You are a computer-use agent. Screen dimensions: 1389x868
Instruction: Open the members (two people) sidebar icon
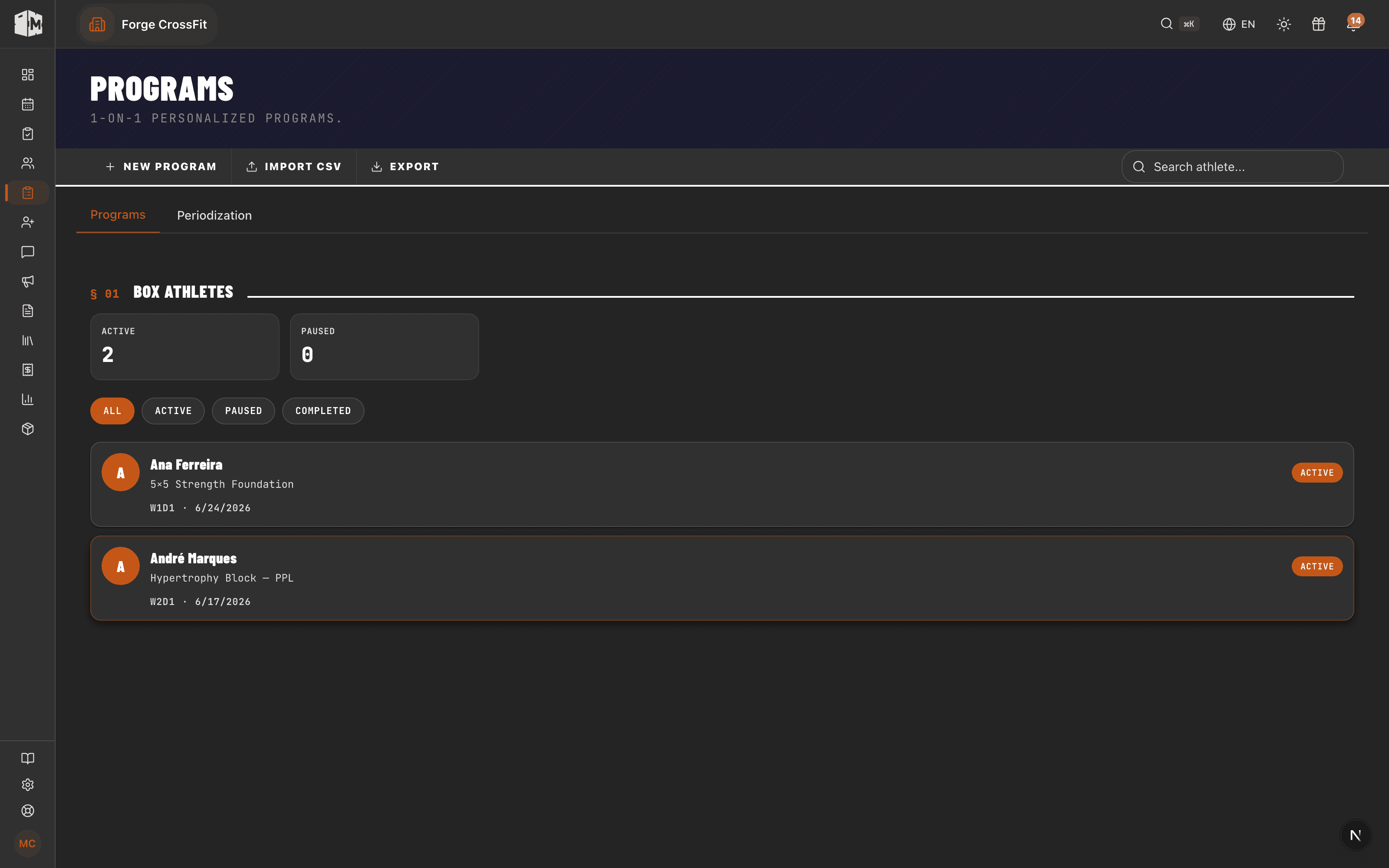27,163
